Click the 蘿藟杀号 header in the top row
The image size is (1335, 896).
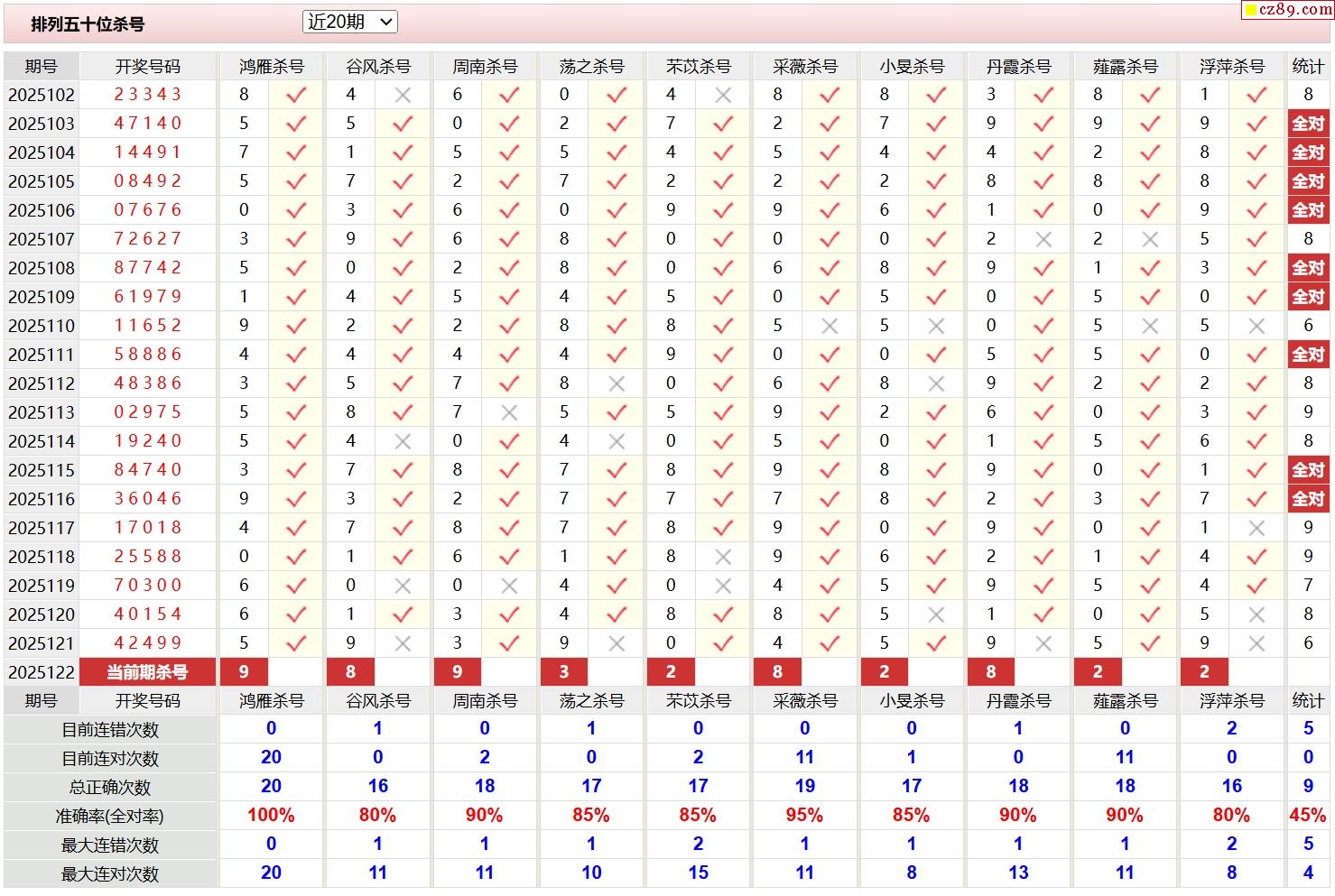pos(1125,67)
